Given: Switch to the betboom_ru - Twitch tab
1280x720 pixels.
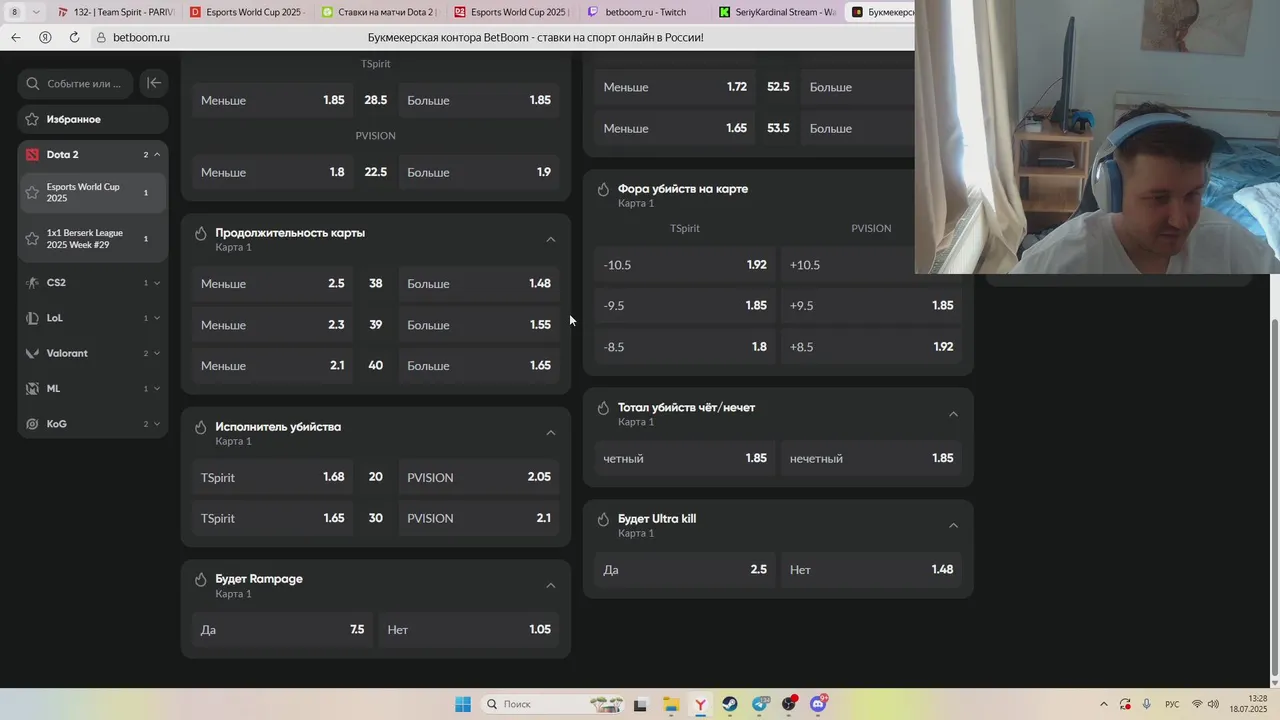Looking at the screenshot, I should pos(644,12).
